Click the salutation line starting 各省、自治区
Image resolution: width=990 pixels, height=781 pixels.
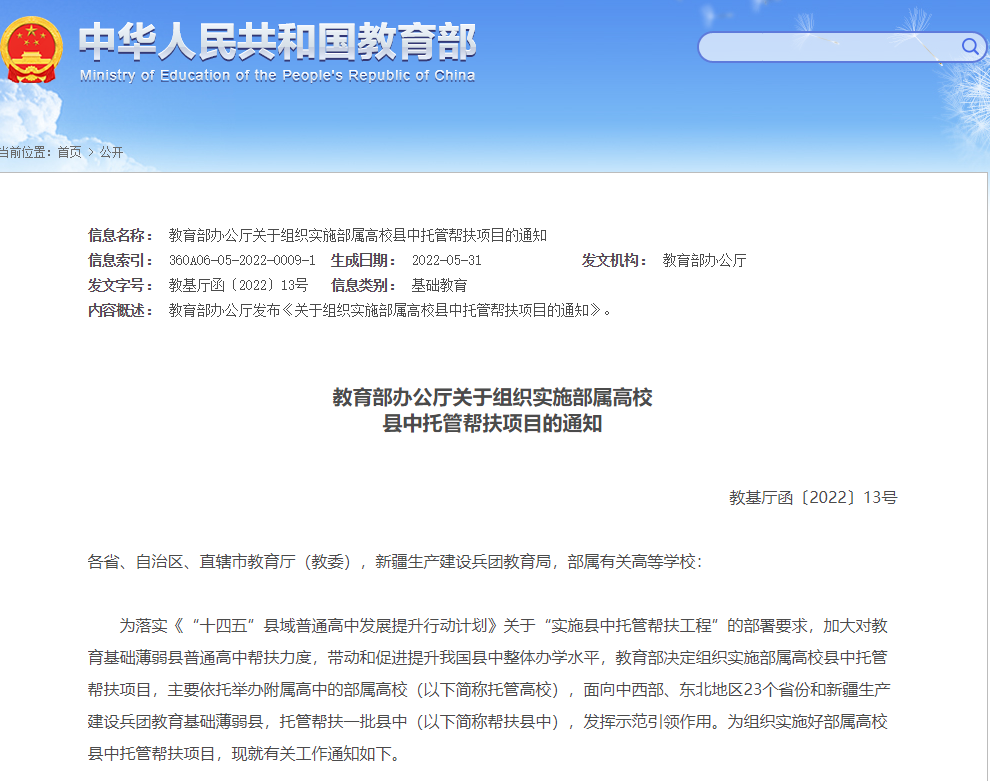[395, 561]
